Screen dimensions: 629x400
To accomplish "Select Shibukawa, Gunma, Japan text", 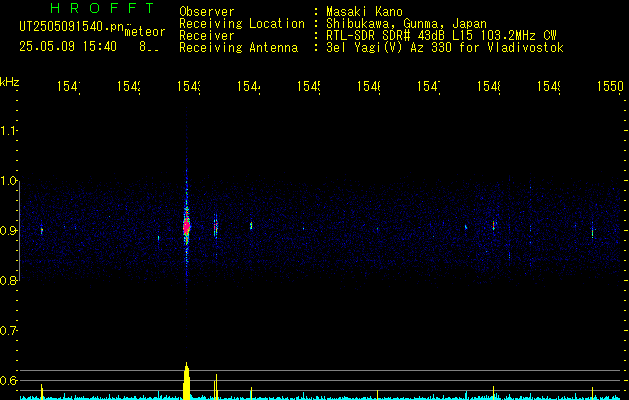I will point(406,24).
